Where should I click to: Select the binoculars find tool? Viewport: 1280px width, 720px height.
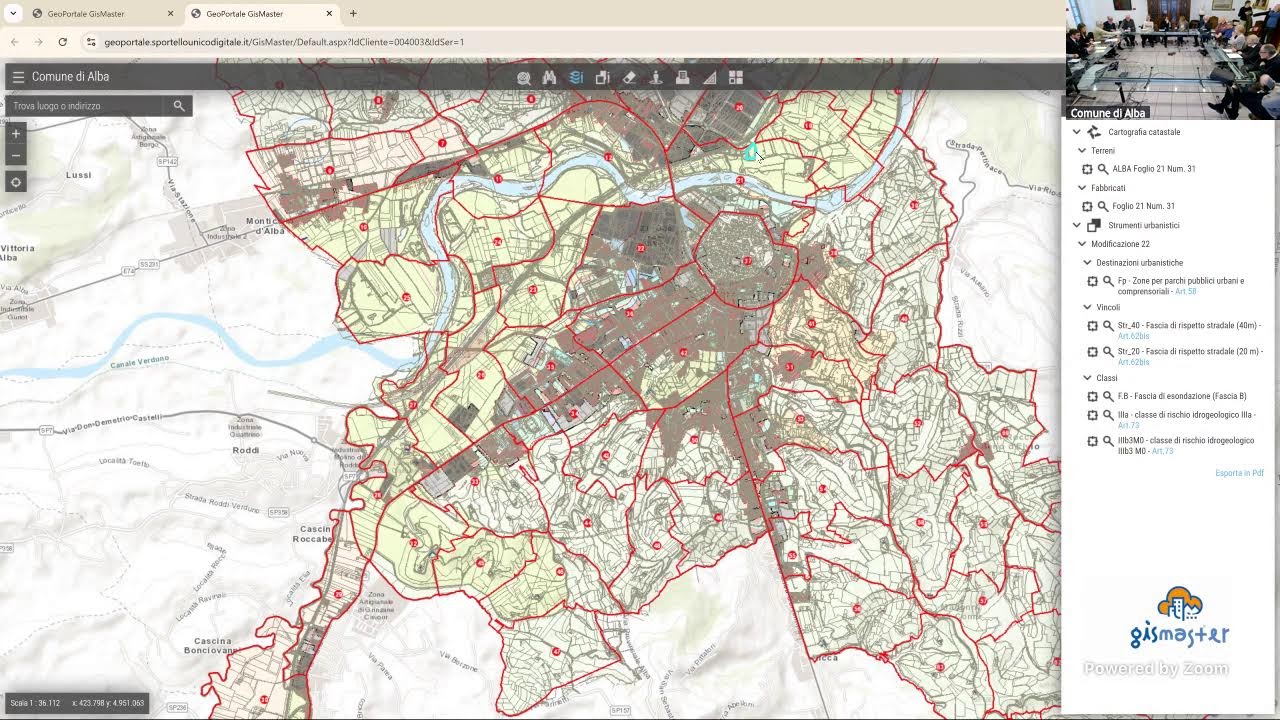click(x=549, y=77)
